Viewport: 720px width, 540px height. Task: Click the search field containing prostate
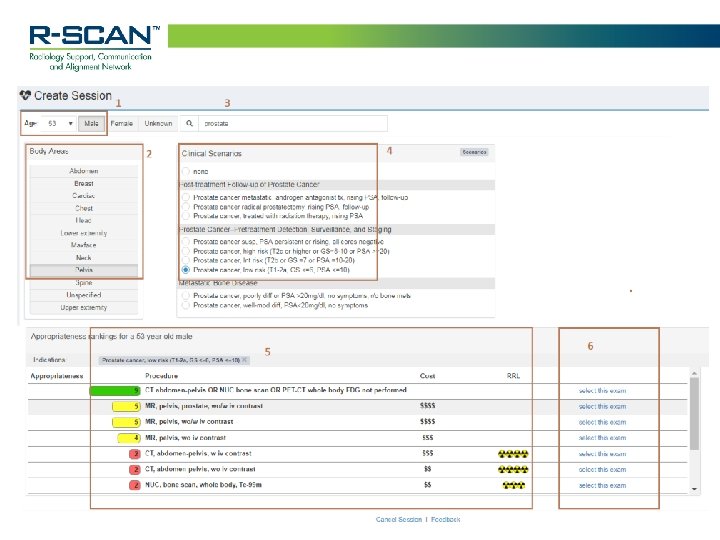pyautogui.click(x=293, y=124)
